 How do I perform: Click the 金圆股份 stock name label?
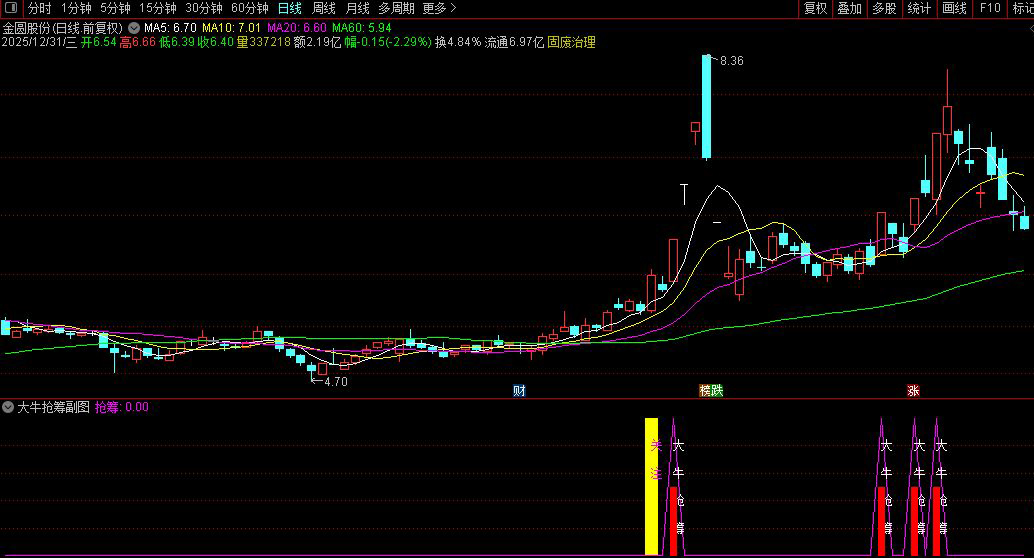click(x=26, y=28)
